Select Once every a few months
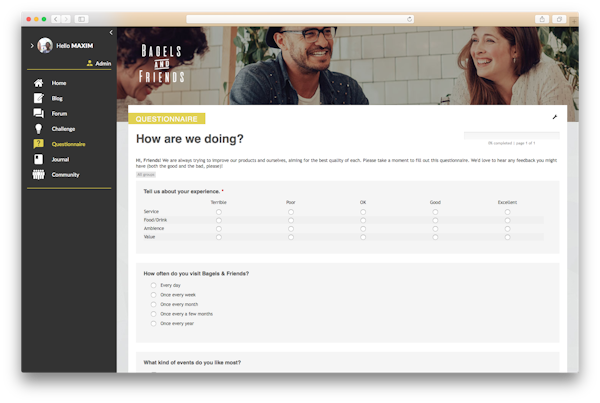This screenshot has width=600, height=403. [153, 314]
